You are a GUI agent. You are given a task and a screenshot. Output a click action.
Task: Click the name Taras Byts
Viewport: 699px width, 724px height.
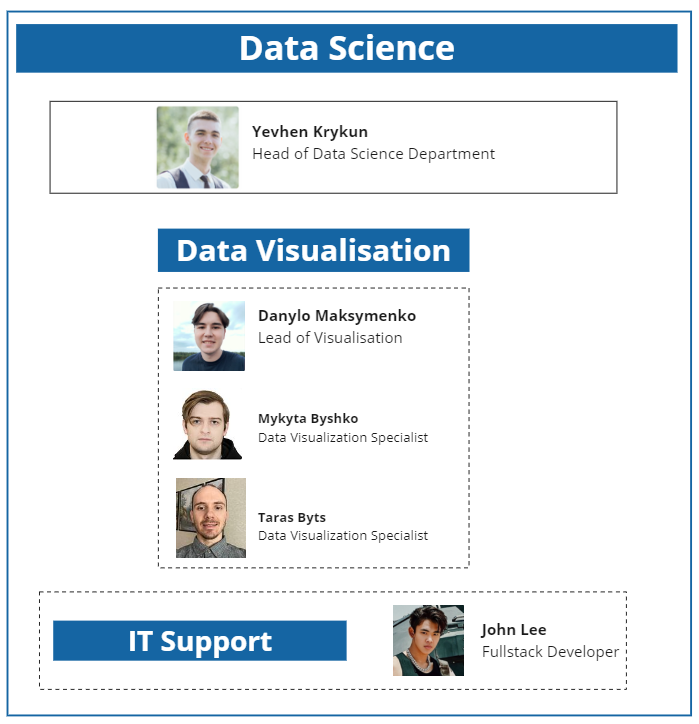click(x=292, y=518)
